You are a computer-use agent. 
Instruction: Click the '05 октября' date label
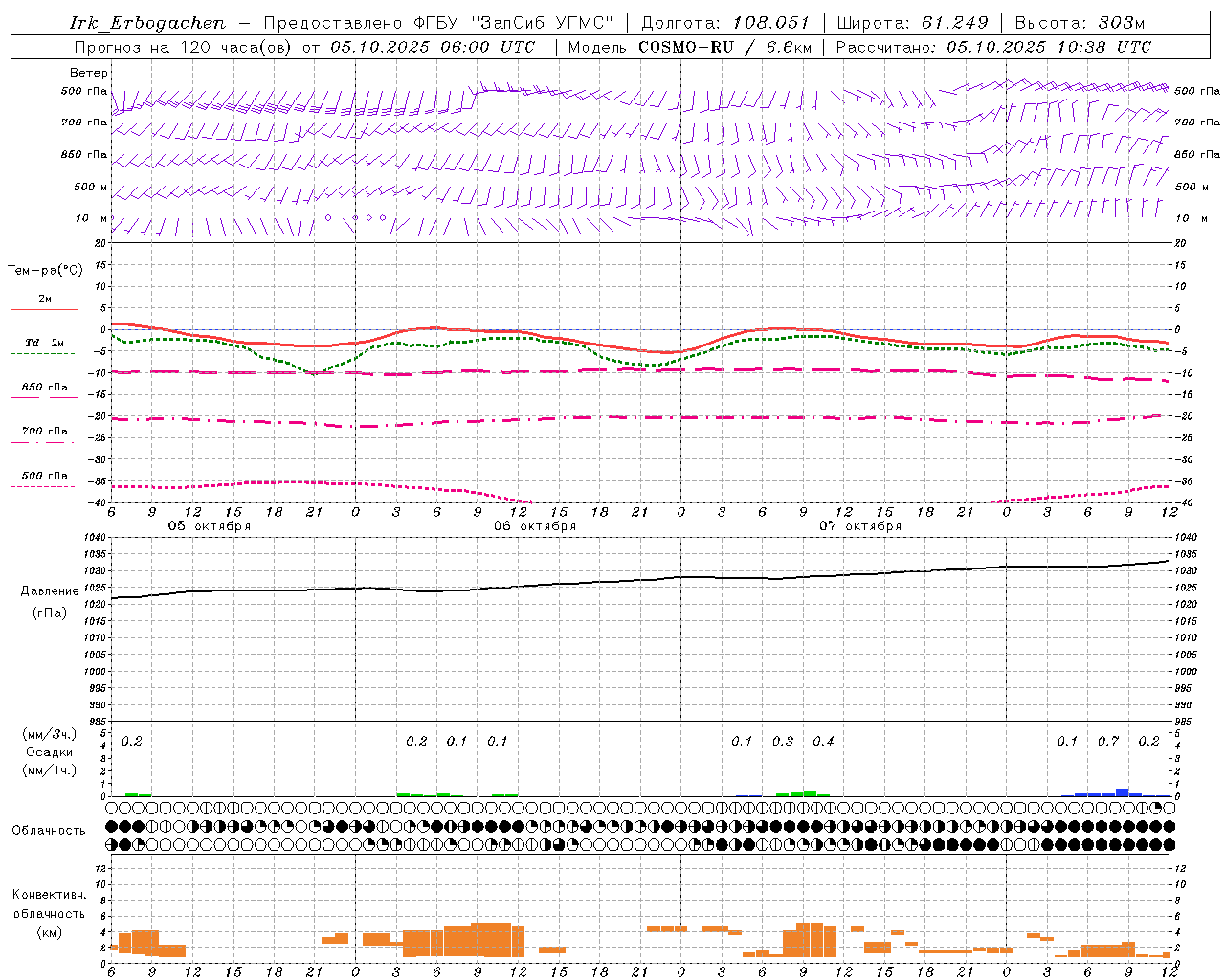[210, 526]
